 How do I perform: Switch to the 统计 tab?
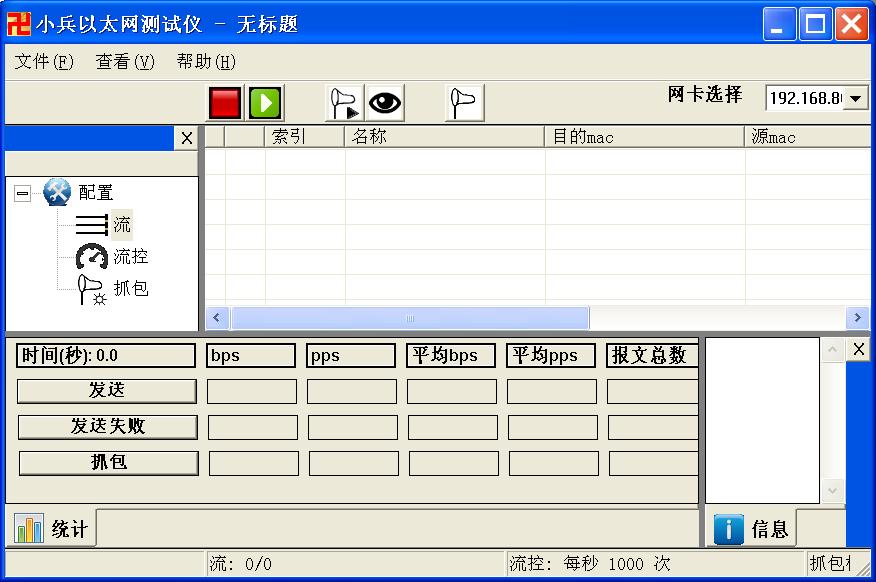[51, 528]
